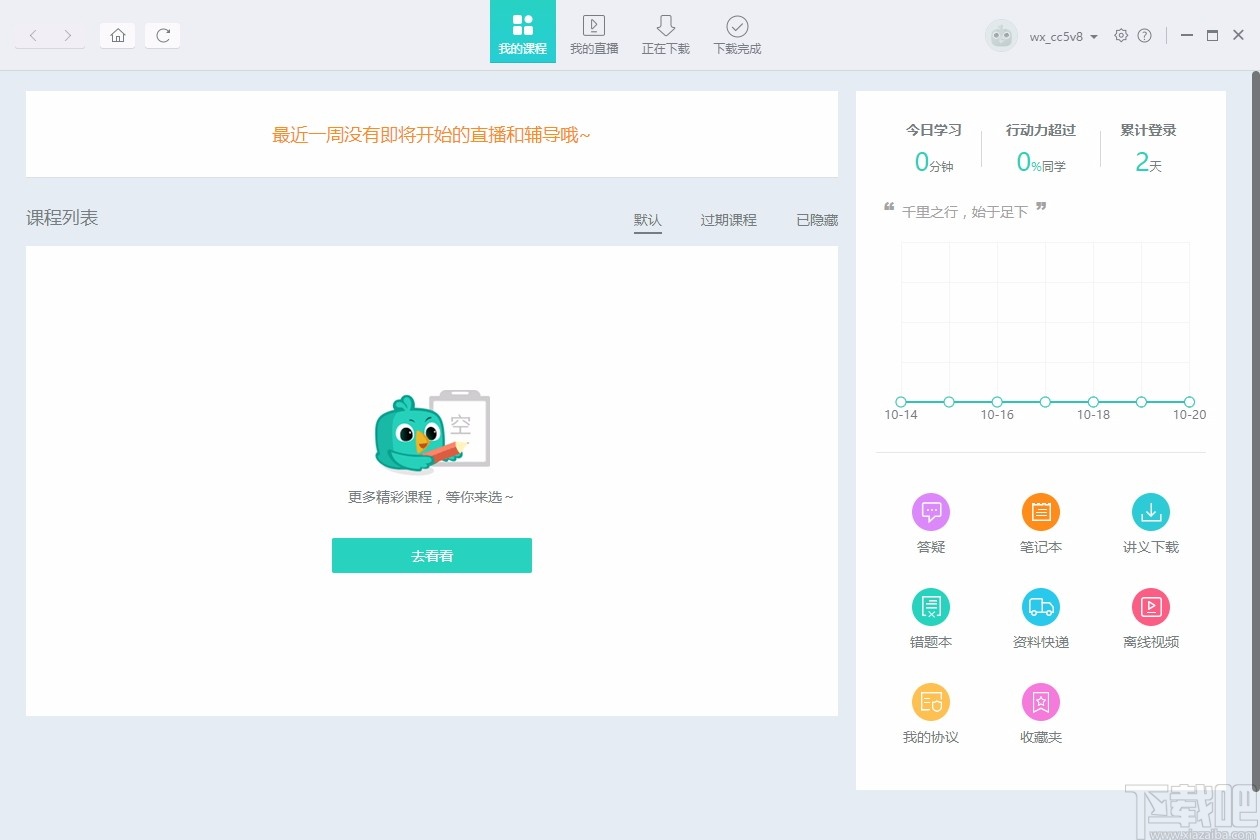Open the help question mark
The width and height of the screenshot is (1260, 840).
tap(1146, 35)
